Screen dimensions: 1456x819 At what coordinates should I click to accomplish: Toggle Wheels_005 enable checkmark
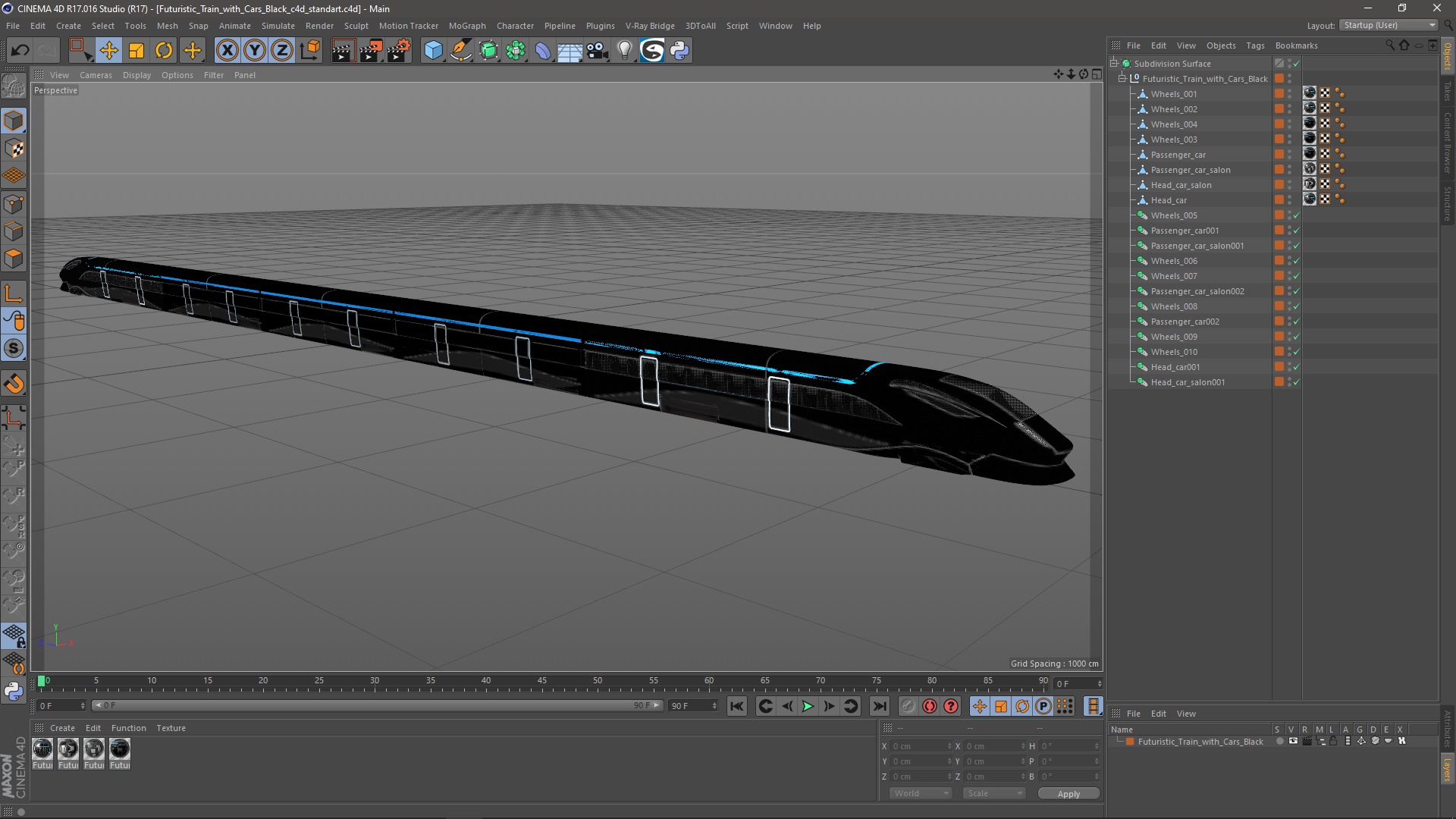tap(1297, 215)
